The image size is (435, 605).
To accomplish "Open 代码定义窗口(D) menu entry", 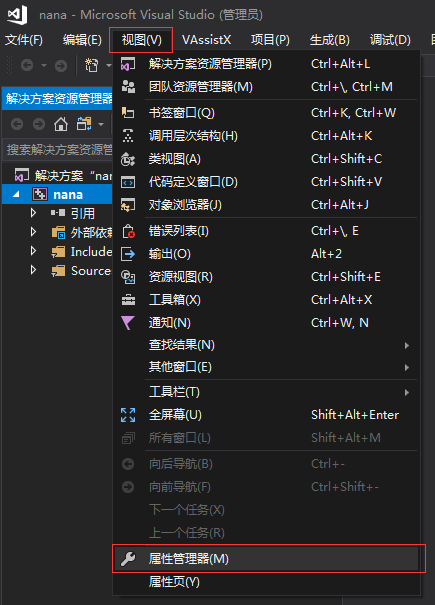I will click(266, 182).
